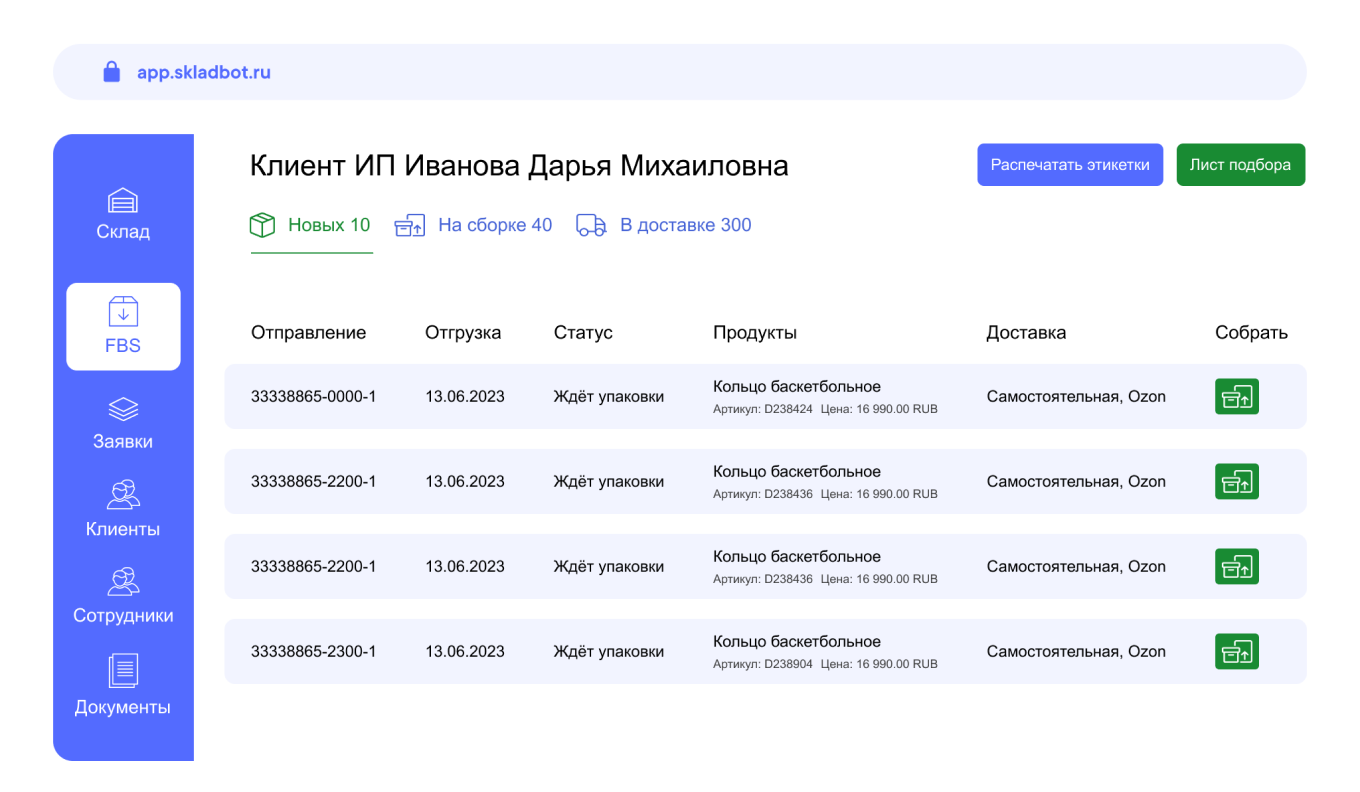The height and width of the screenshot is (792, 1360).
Task: Click the Собрать column header
Action: (x=1251, y=331)
